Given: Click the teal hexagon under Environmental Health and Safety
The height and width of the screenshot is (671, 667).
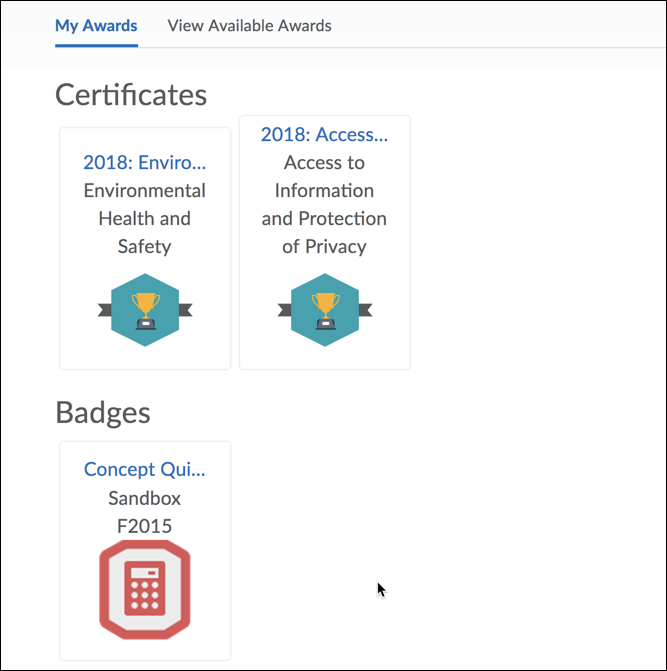Looking at the screenshot, I should tap(145, 330).
